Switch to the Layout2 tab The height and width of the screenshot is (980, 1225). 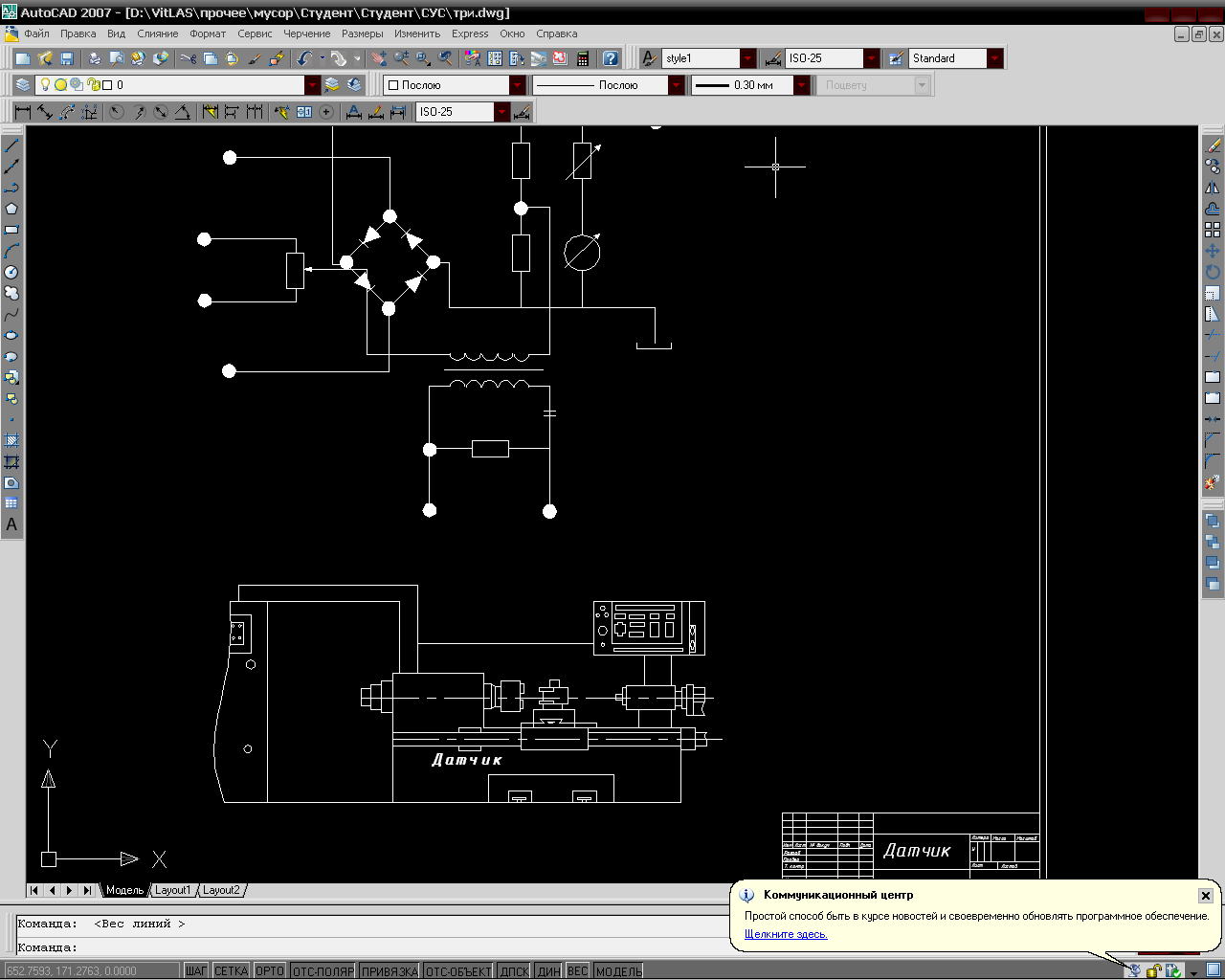[x=222, y=890]
